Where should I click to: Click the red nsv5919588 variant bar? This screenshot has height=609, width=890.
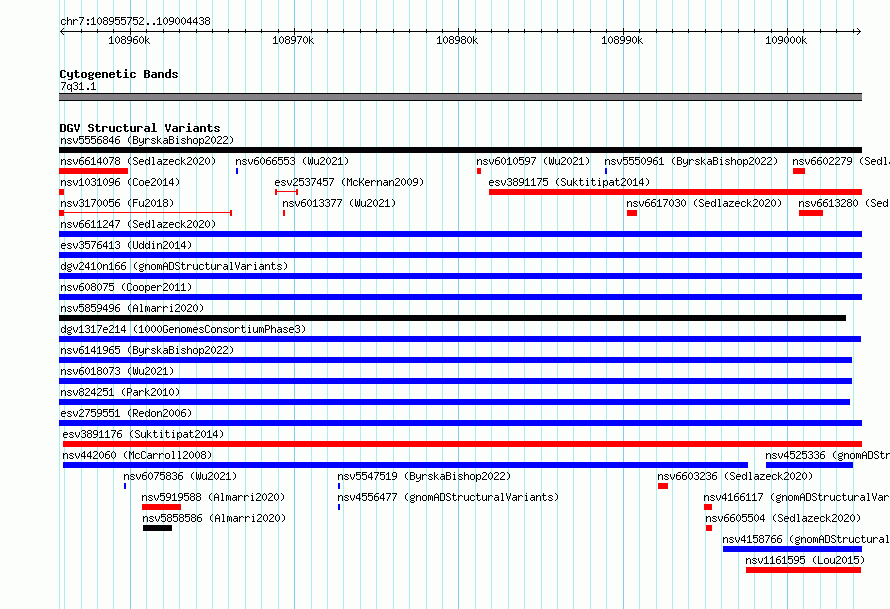(x=161, y=507)
